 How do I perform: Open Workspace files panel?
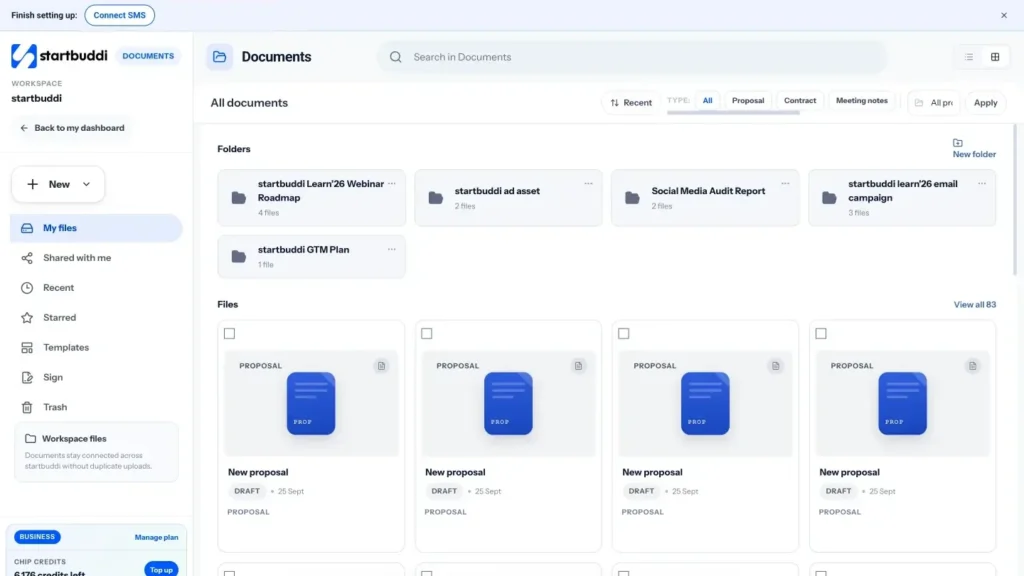[x=96, y=452]
